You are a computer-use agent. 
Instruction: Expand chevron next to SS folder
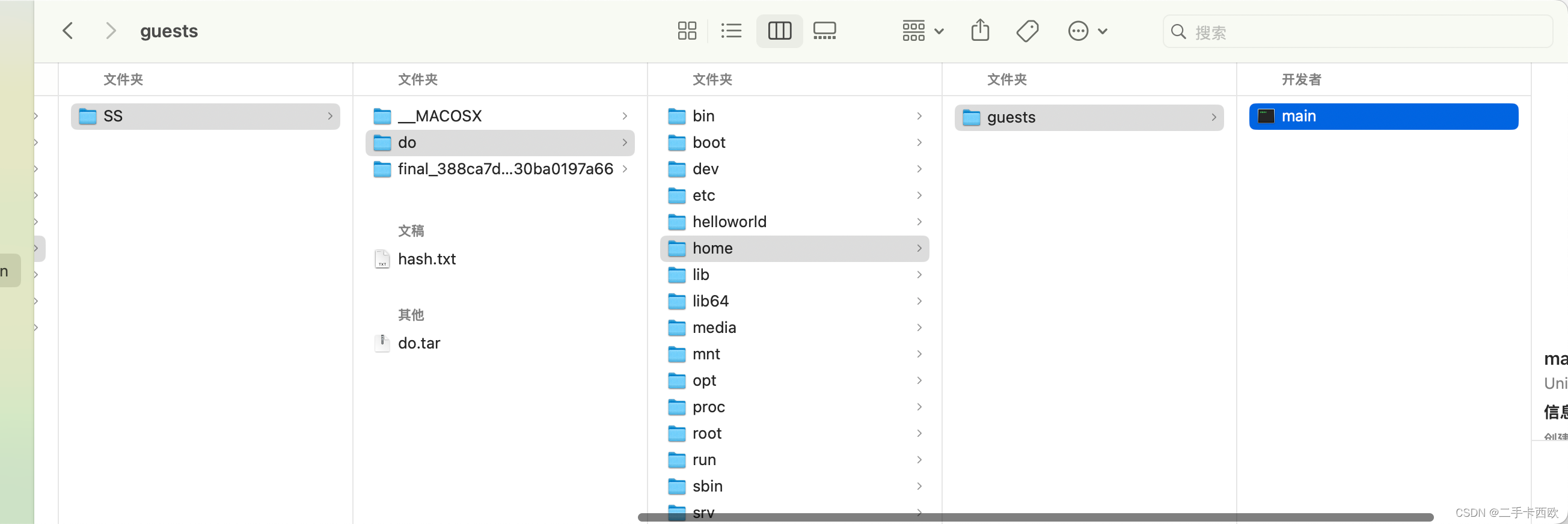pyautogui.click(x=330, y=116)
